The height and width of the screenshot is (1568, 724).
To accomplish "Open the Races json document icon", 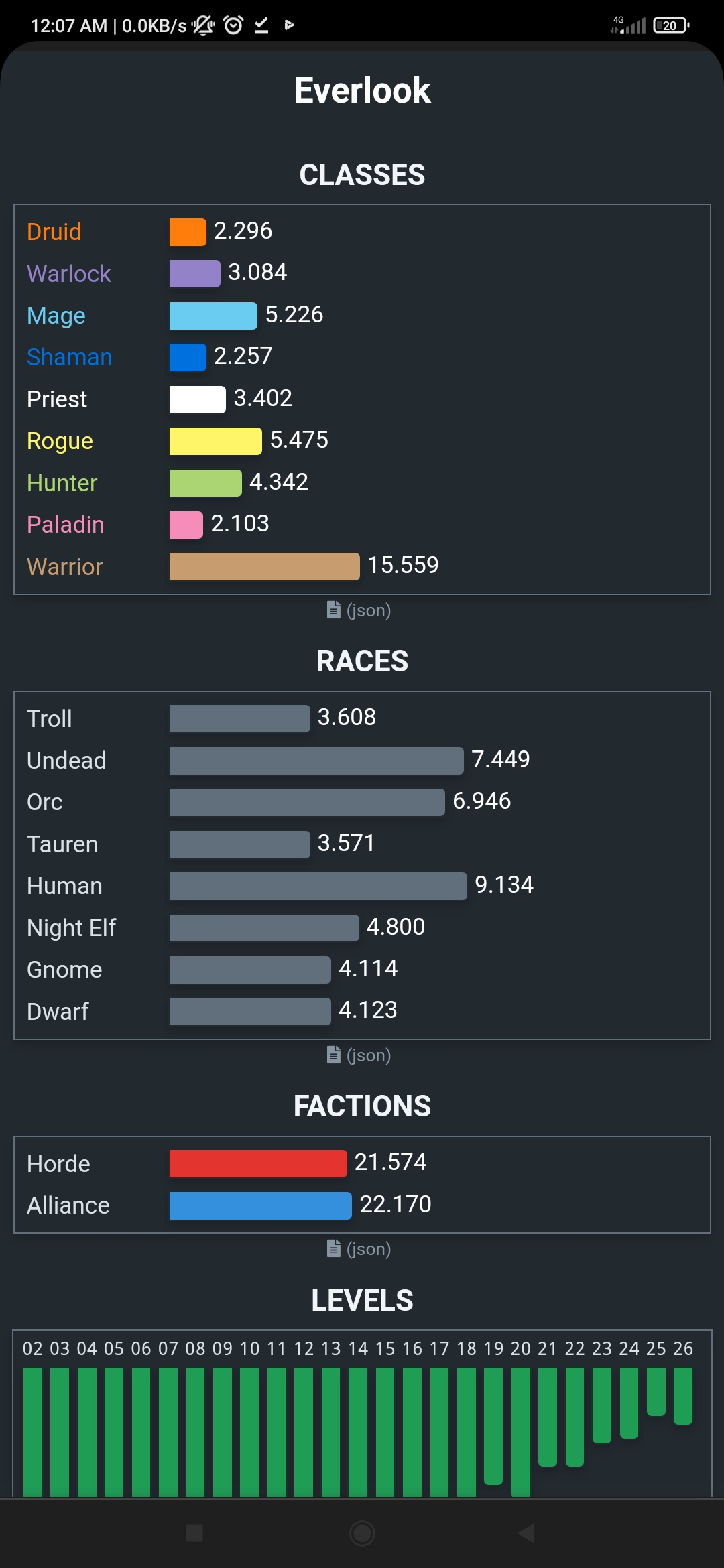I will [x=333, y=1054].
